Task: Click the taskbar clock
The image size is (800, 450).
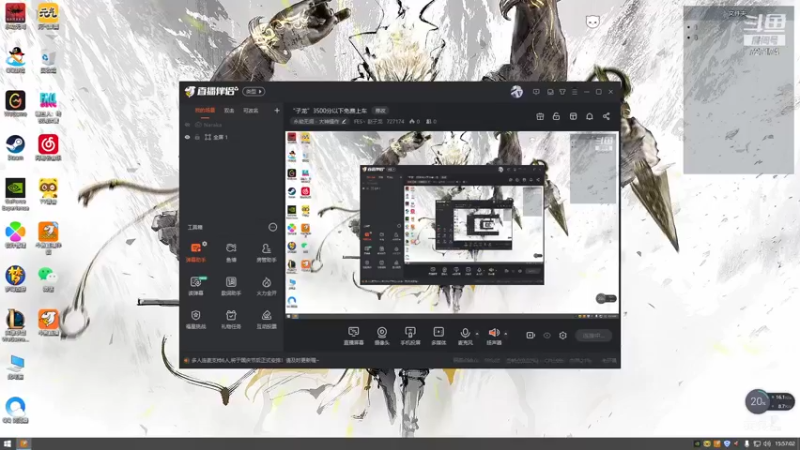Action: pyautogui.click(x=785, y=444)
